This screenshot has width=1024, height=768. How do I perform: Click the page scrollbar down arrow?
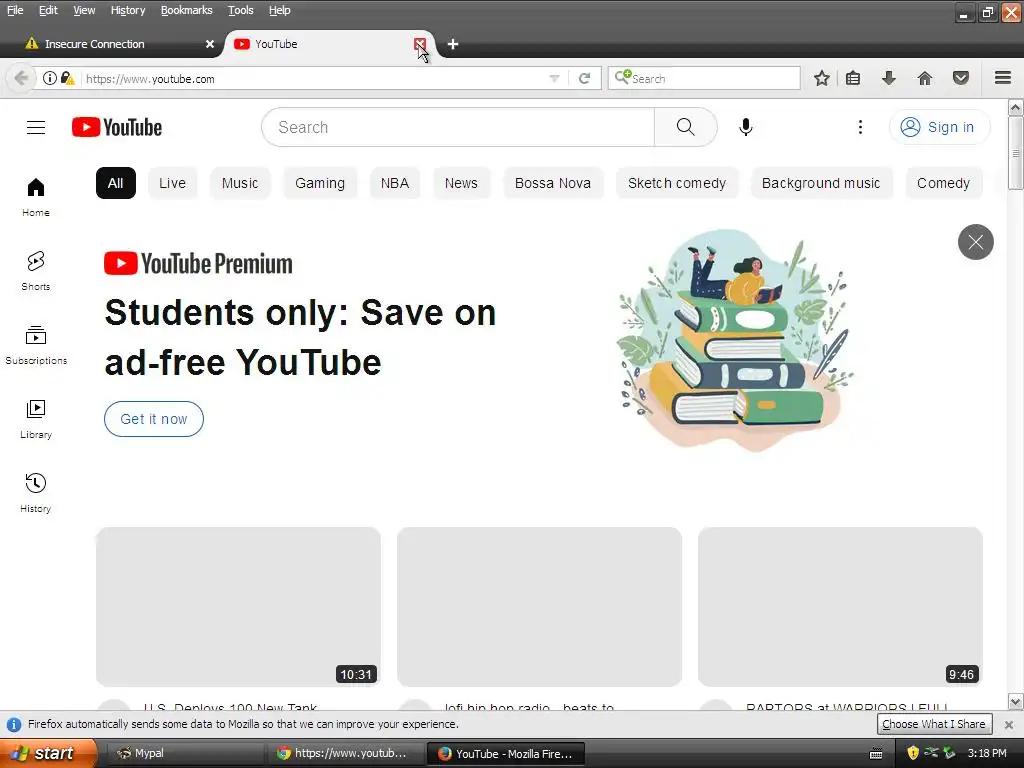coord(1015,701)
